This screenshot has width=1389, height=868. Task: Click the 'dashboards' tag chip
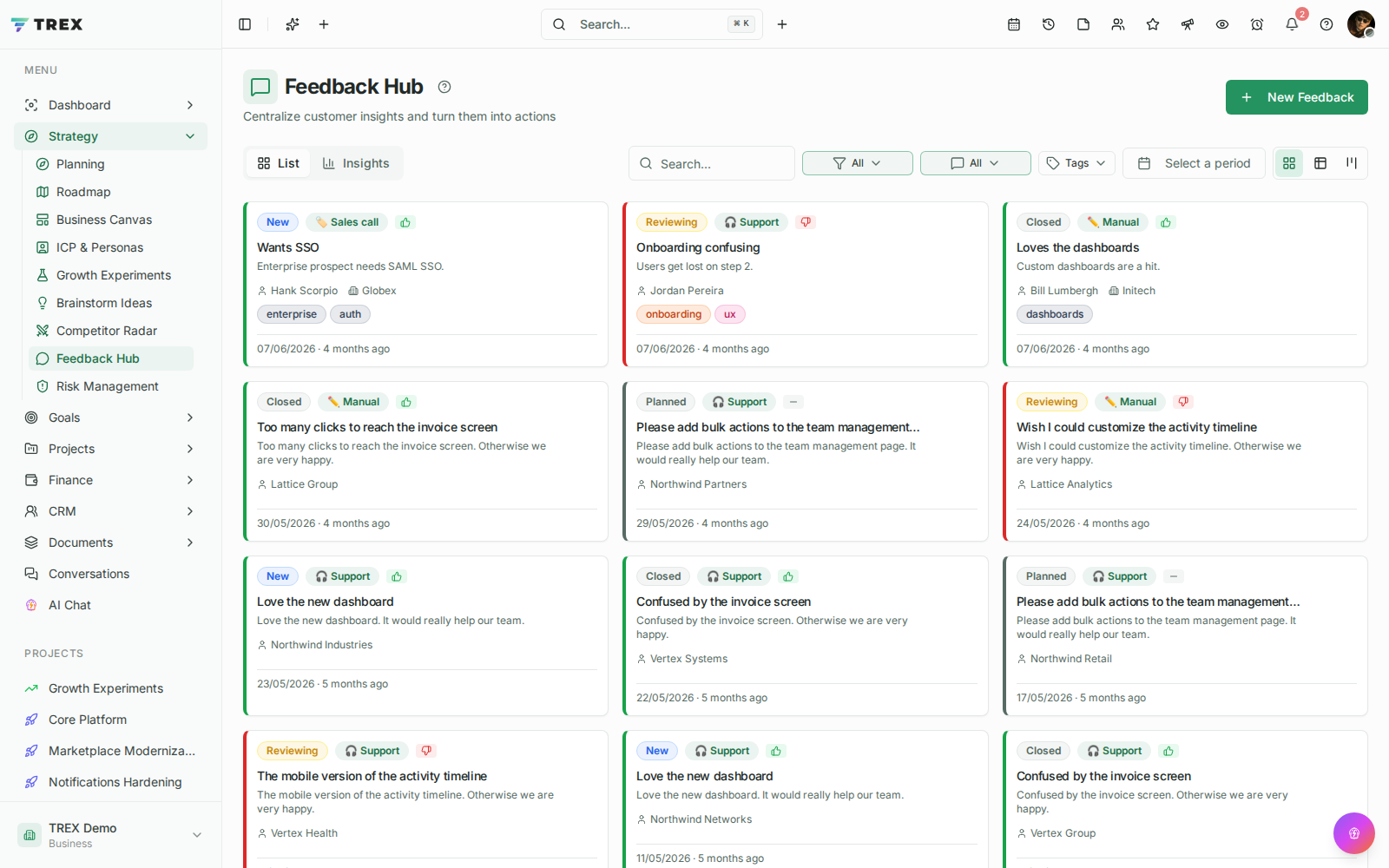1055,314
